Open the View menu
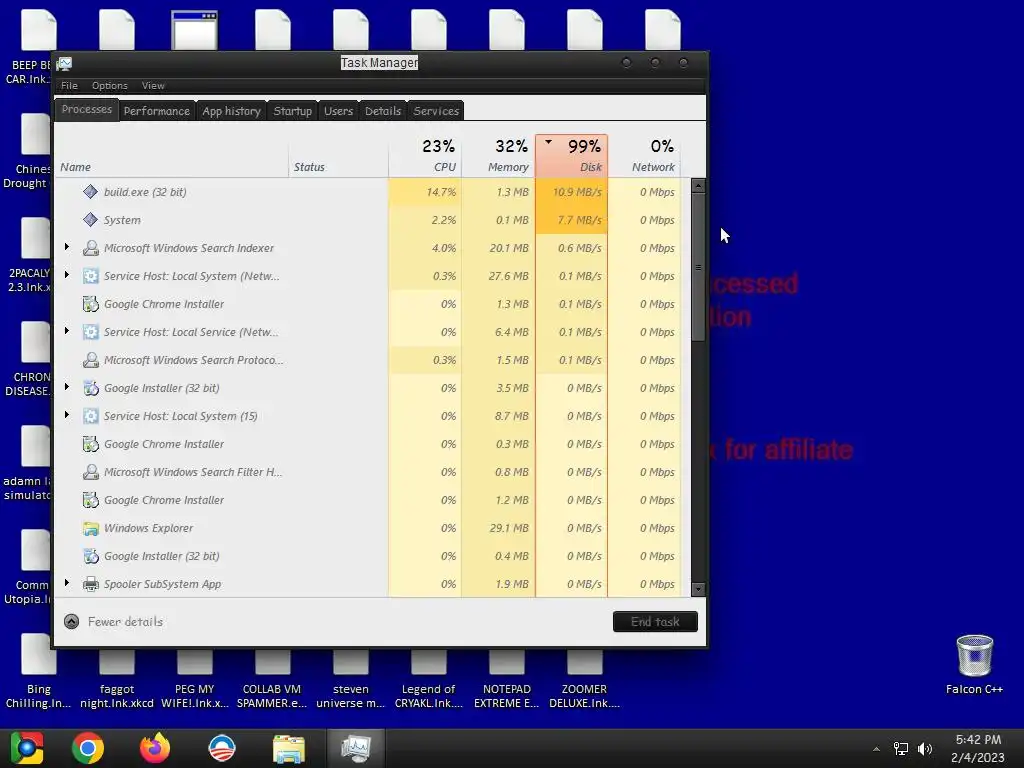1024x768 pixels. click(x=153, y=86)
